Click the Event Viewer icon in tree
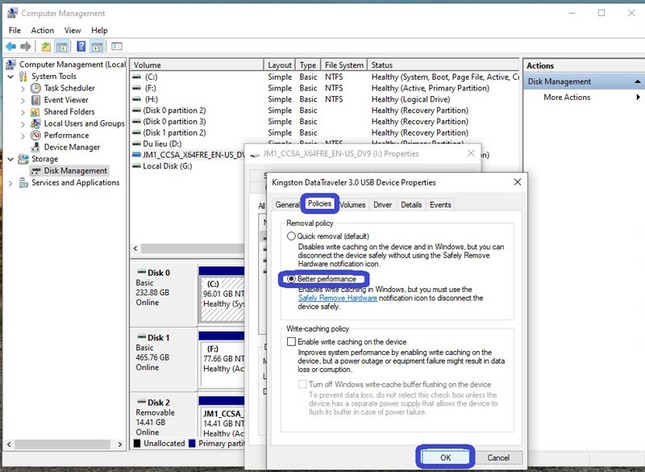Screen dimensions: 645x472 pos(36,100)
